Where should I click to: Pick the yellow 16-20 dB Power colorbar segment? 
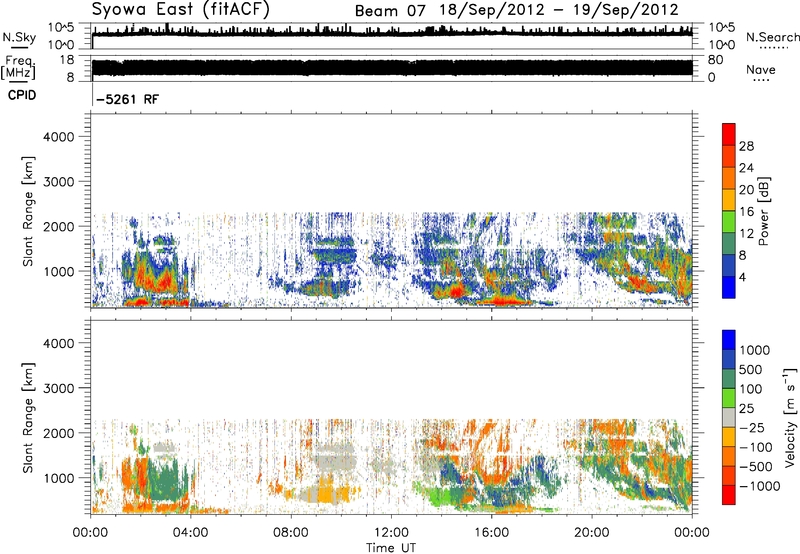tap(729, 200)
